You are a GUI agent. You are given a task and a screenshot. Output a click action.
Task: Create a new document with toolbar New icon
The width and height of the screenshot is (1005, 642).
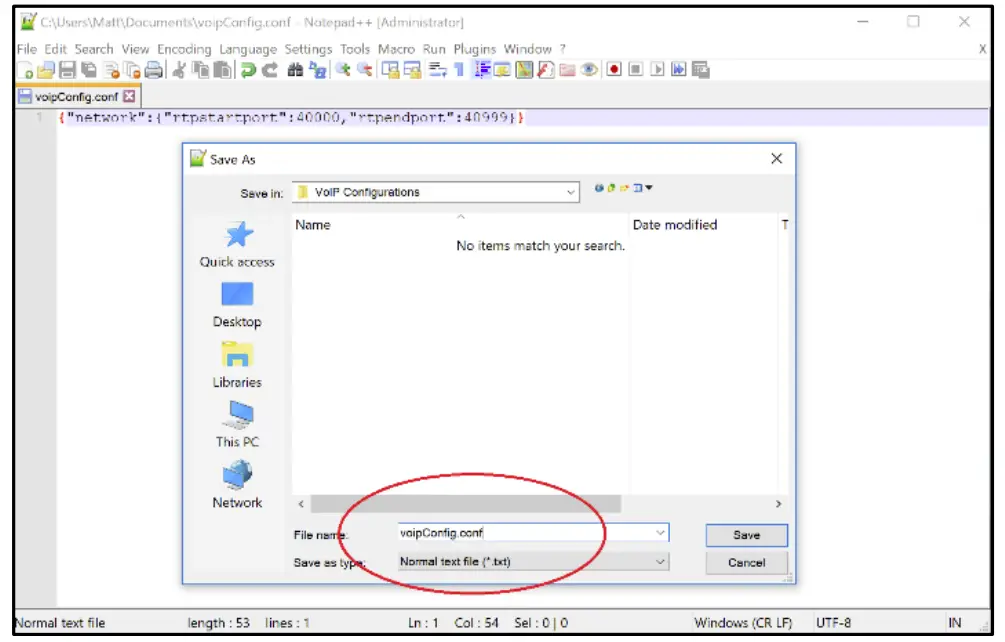[x=25, y=70]
